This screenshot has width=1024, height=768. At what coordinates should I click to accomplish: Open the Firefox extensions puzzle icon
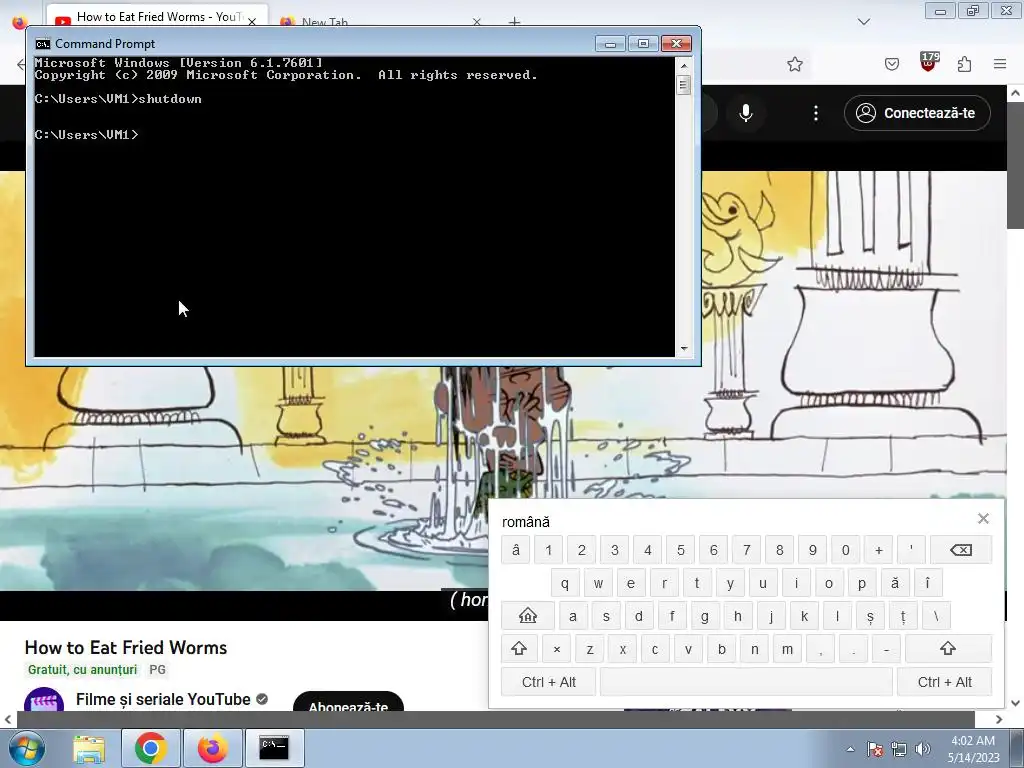[x=964, y=64]
